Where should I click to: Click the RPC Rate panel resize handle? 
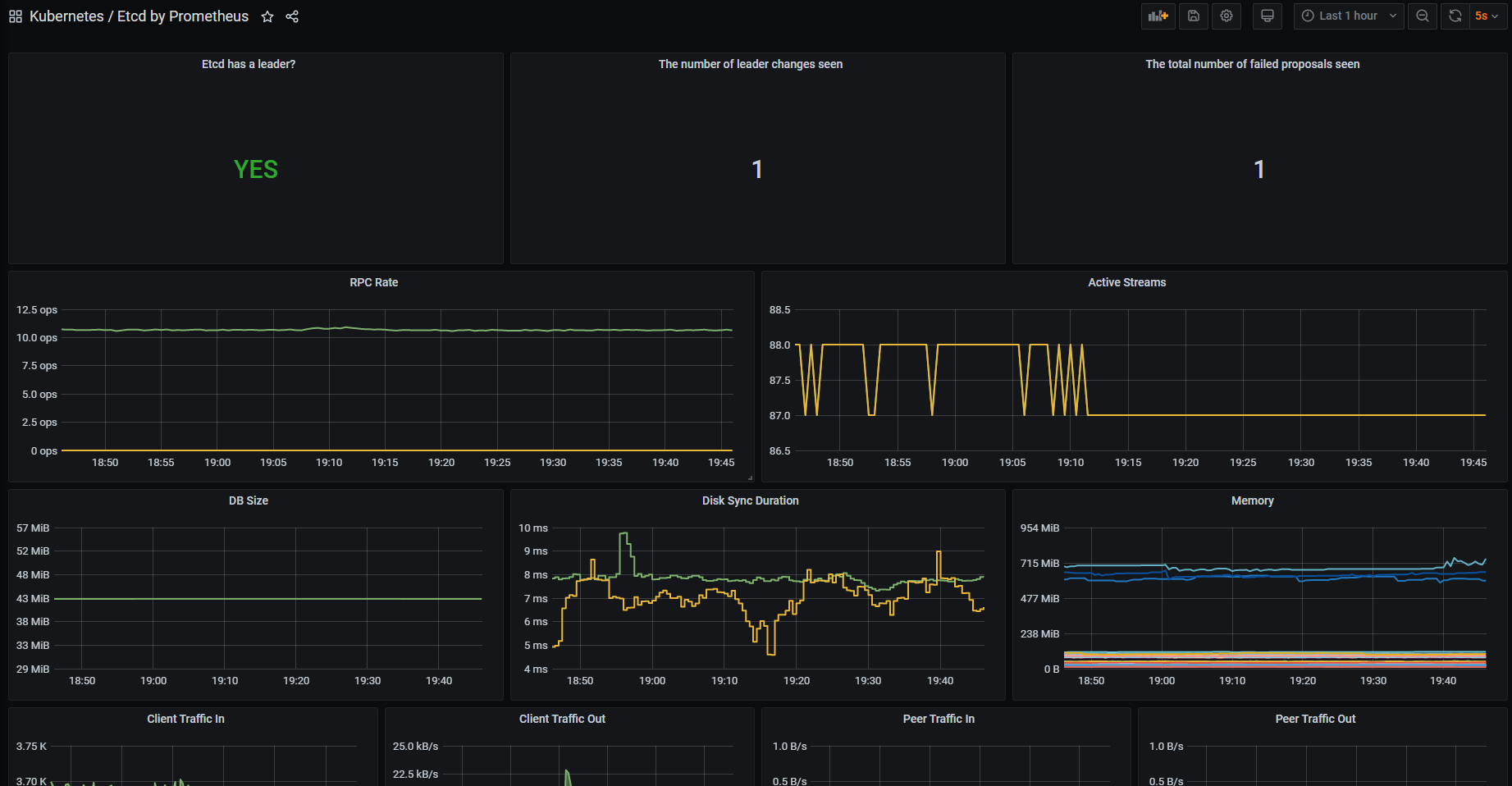[750, 478]
